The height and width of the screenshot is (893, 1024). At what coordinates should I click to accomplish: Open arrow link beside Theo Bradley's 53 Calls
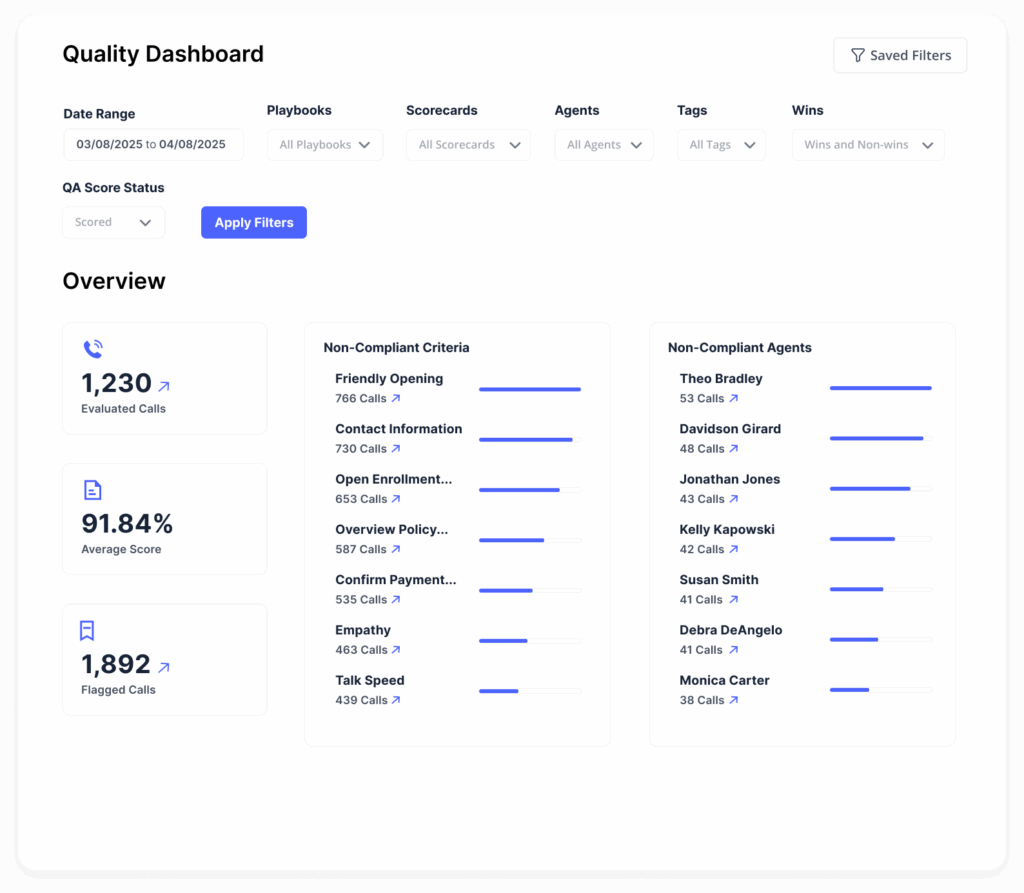coord(734,399)
